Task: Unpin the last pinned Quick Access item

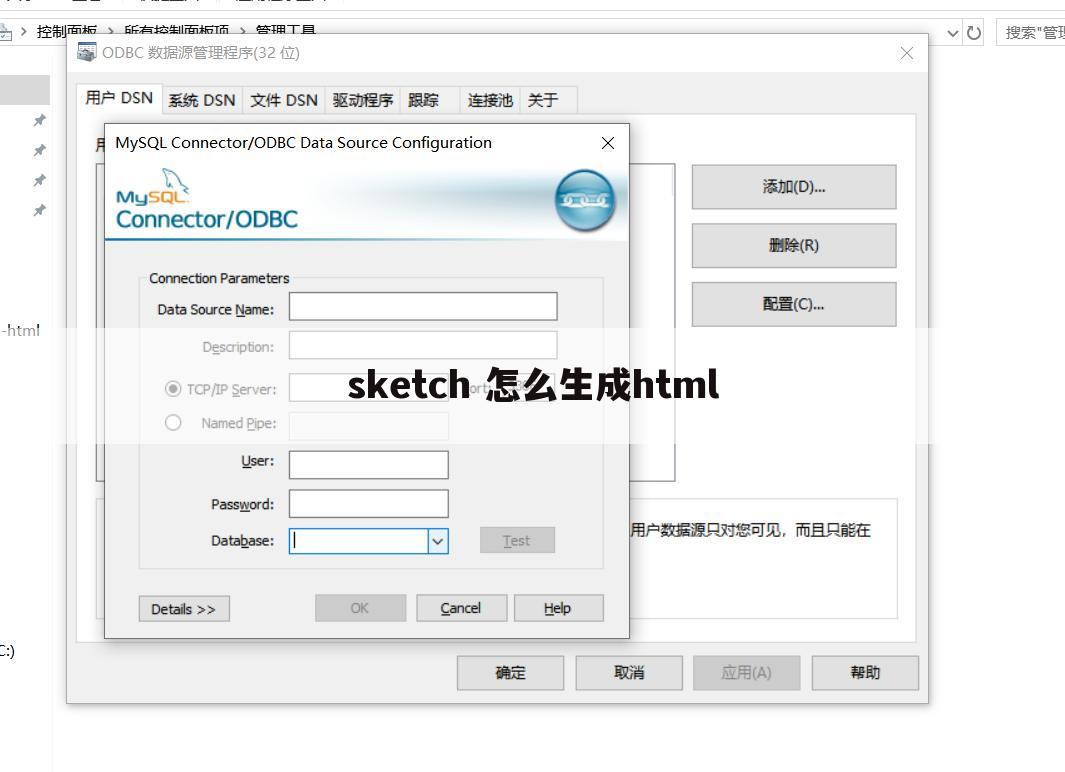Action: (39, 210)
